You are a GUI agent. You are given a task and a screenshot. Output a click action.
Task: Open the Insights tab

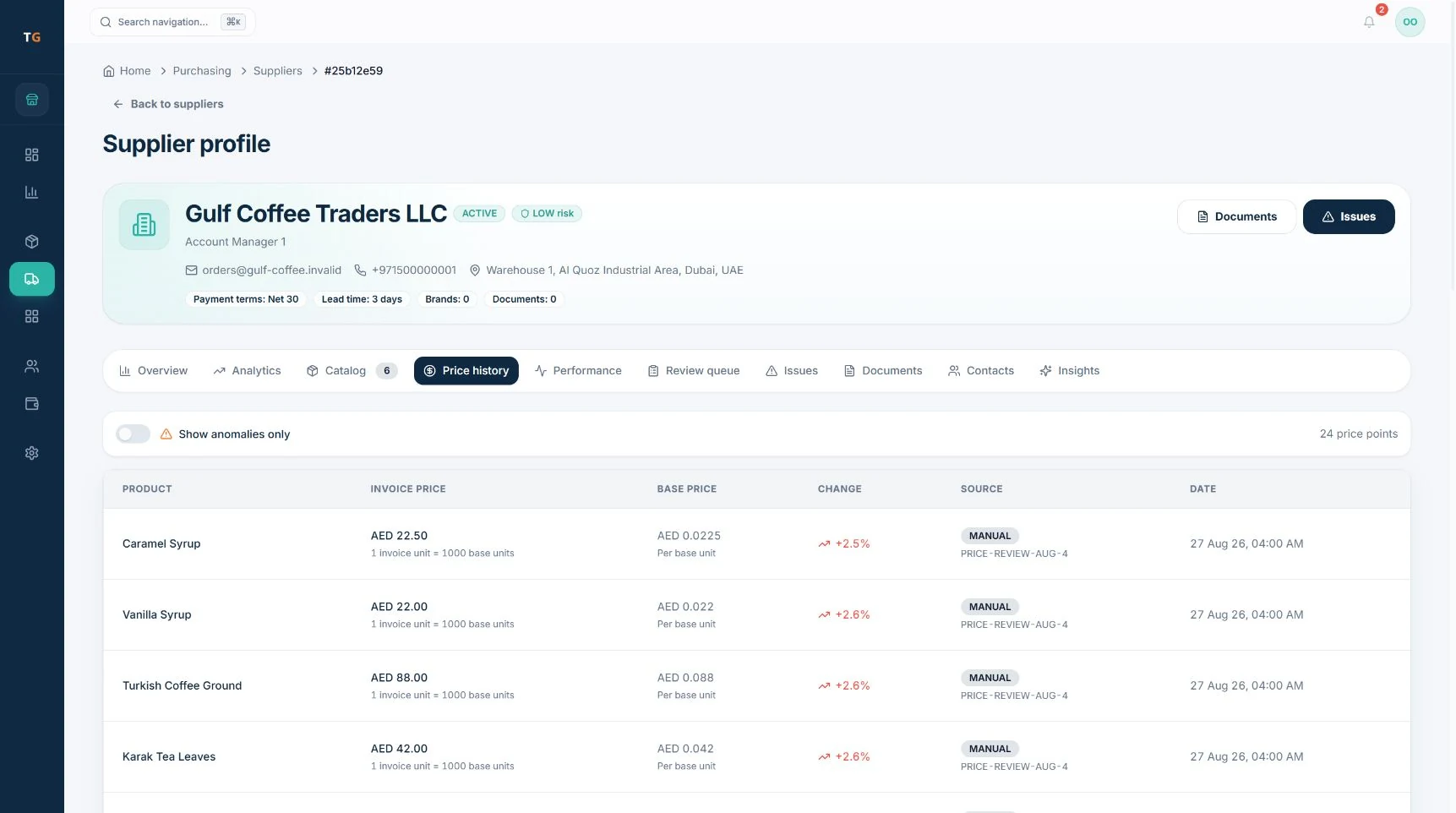coord(1070,371)
